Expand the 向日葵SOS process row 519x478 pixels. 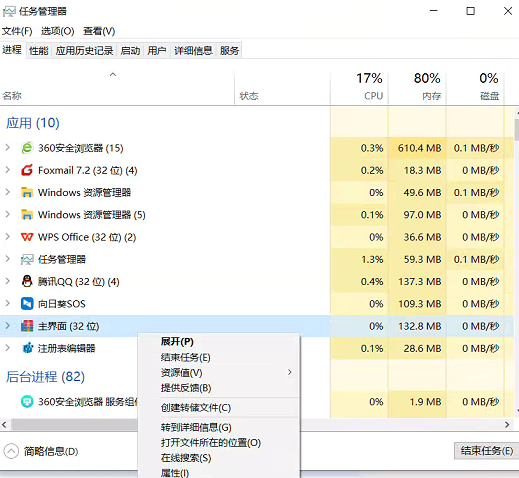[8, 303]
